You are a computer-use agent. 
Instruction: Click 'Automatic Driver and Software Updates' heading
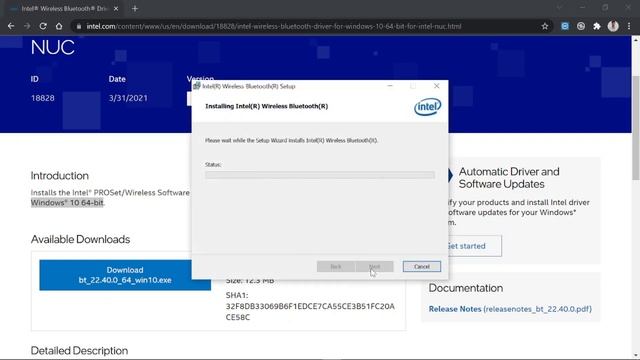pyautogui.click(x=509, y=178)
